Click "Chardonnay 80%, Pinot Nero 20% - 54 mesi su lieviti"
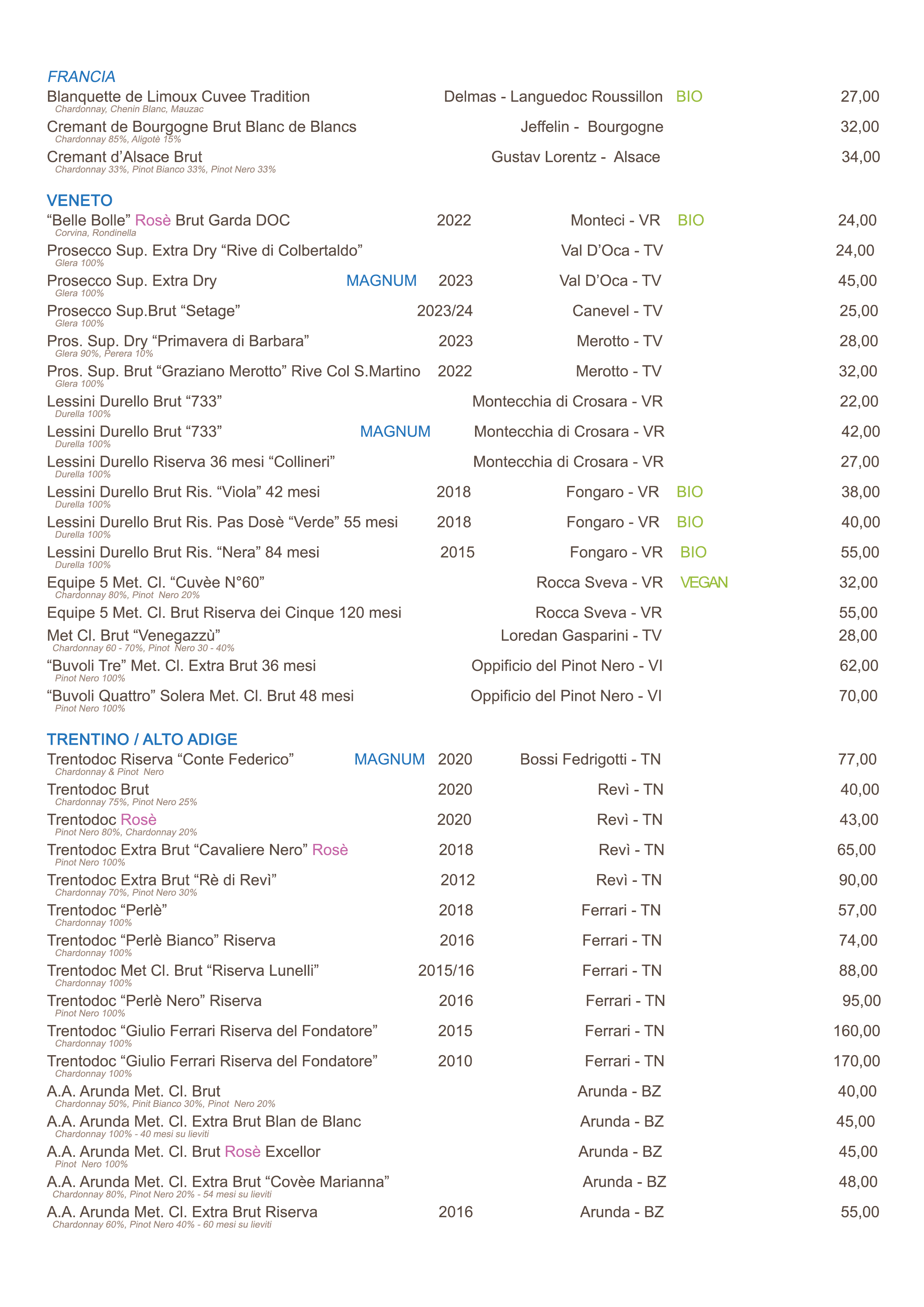The height and width of the screenshot is (1307, 924). pyautogui.click(x=162, y=1194)
